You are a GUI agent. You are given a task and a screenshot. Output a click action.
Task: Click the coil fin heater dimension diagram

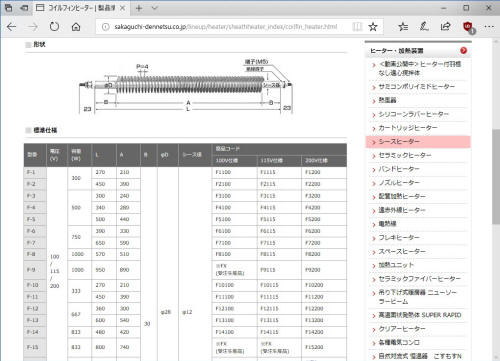(186, 86)
